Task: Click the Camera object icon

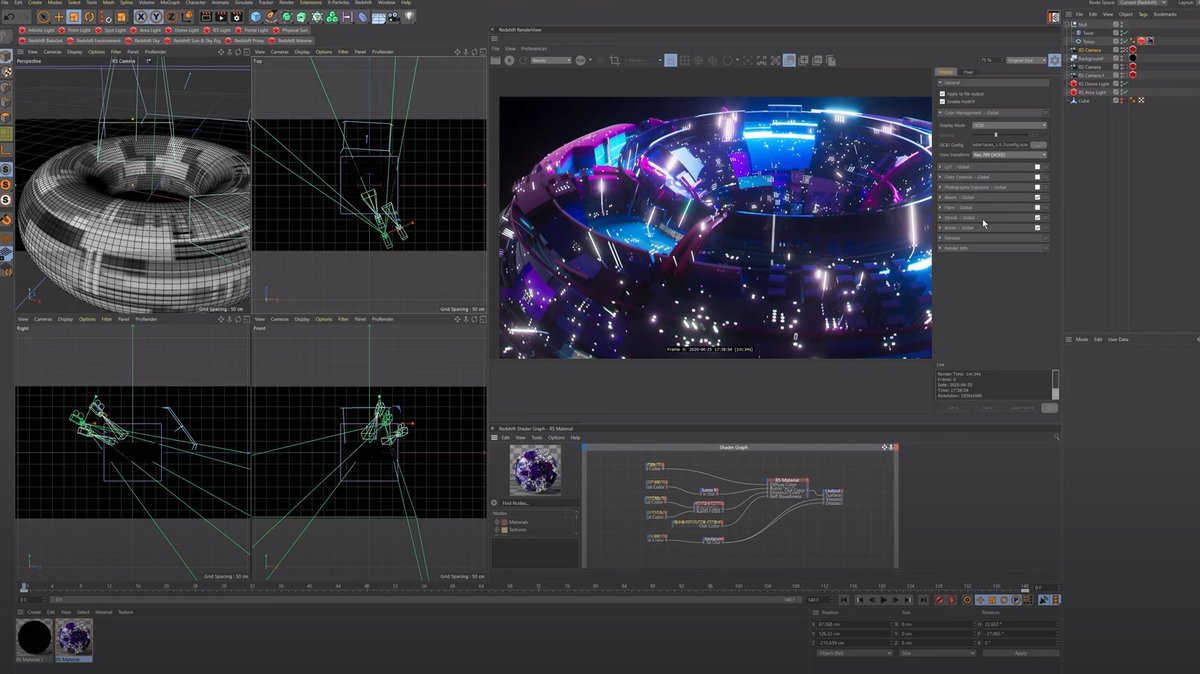Action: coord(394,16)
